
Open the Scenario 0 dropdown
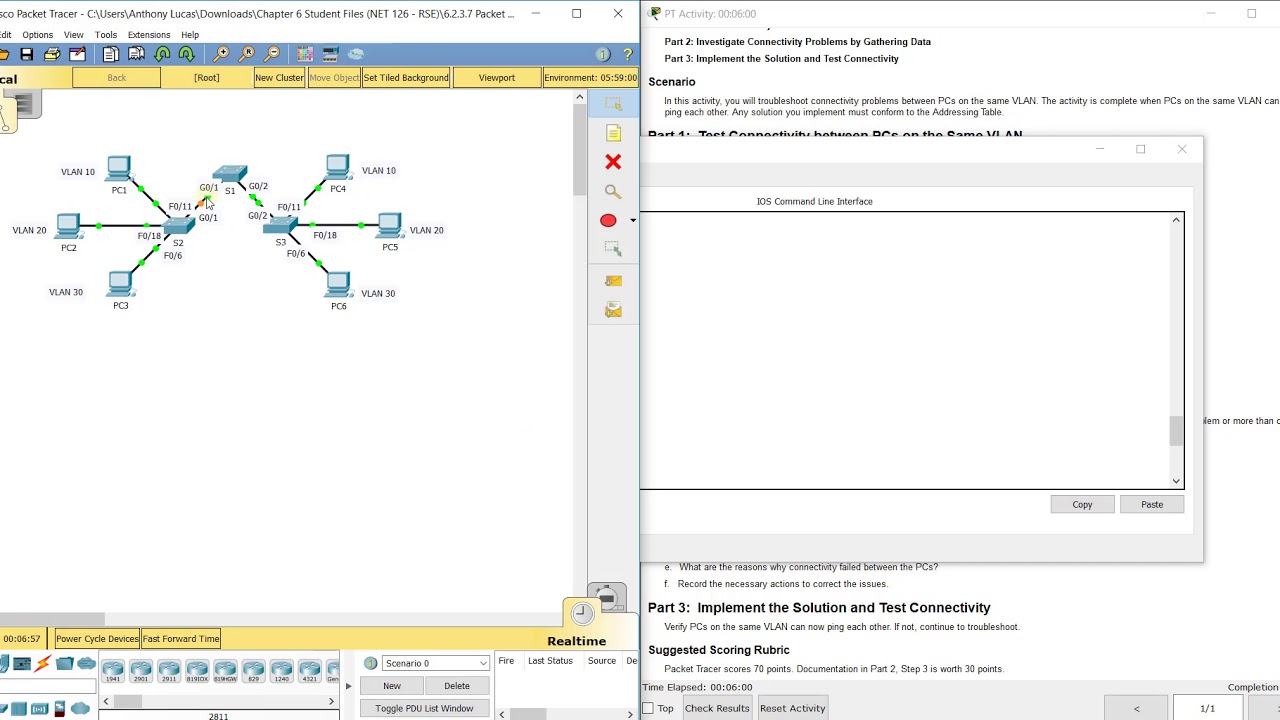pyautogui.click(x=435, y=663)
